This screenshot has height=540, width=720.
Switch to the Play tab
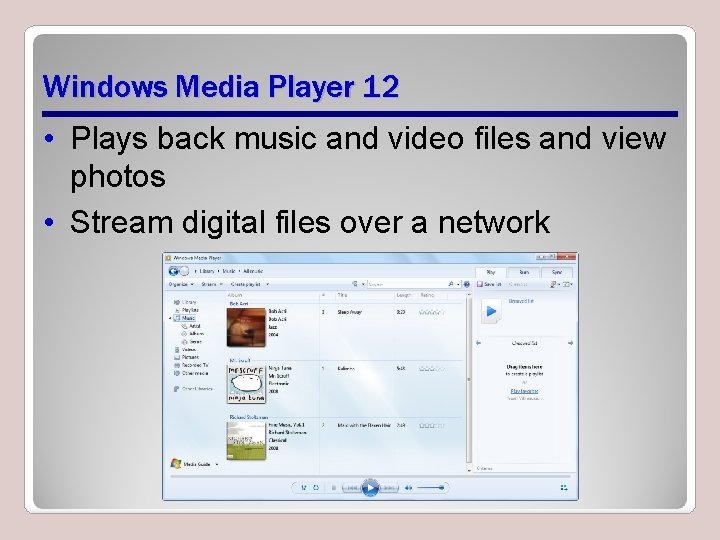tap(490, 272)
